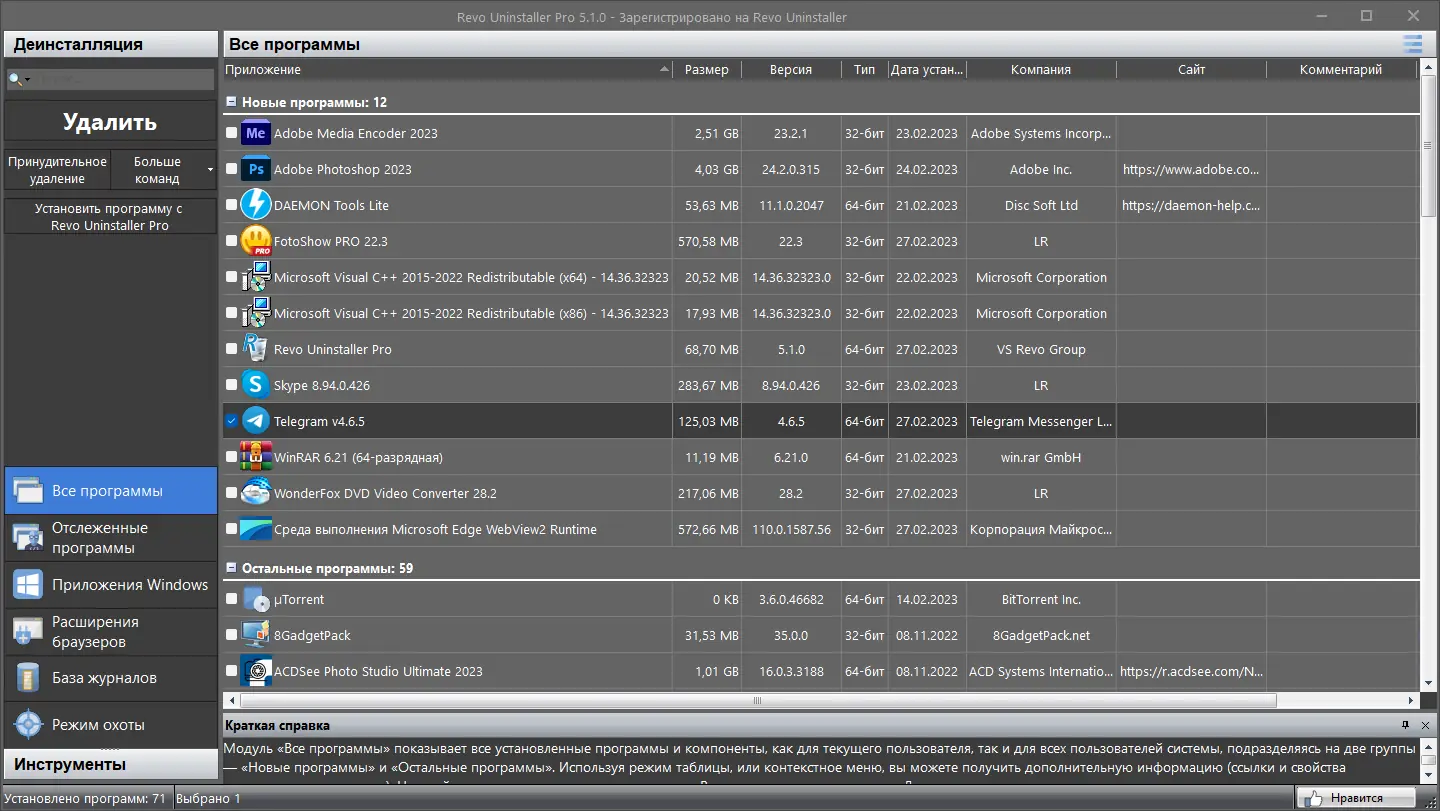Click 'Установлено программ: 71' in status bar
Viewport: 1440px width, 811px height.
[x=87, y=799]
